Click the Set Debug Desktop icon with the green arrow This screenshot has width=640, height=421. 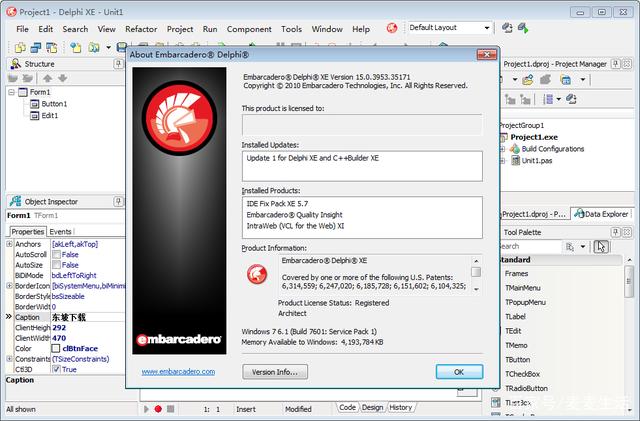523,28
